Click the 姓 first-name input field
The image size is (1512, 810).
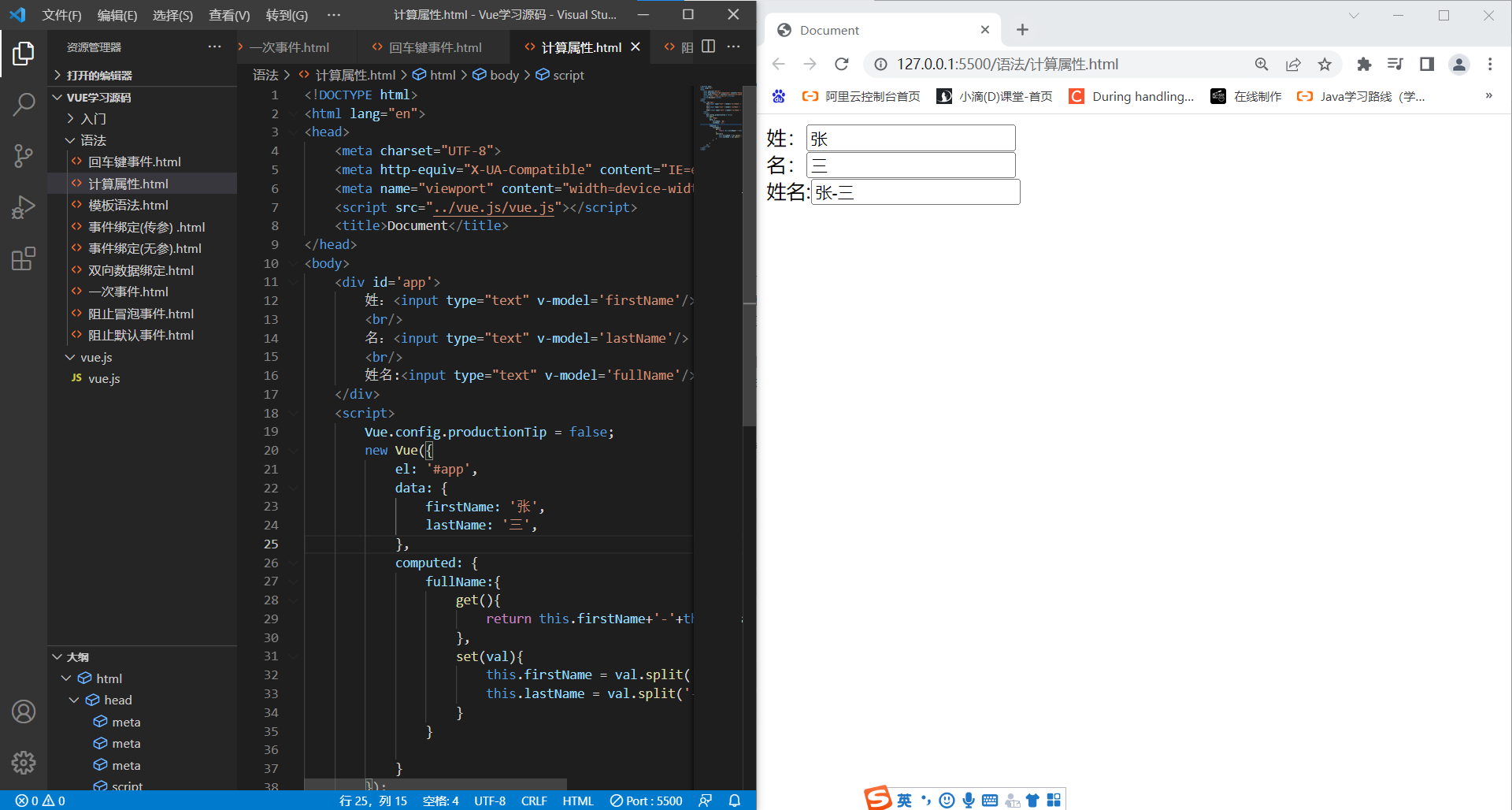[910, 138]
